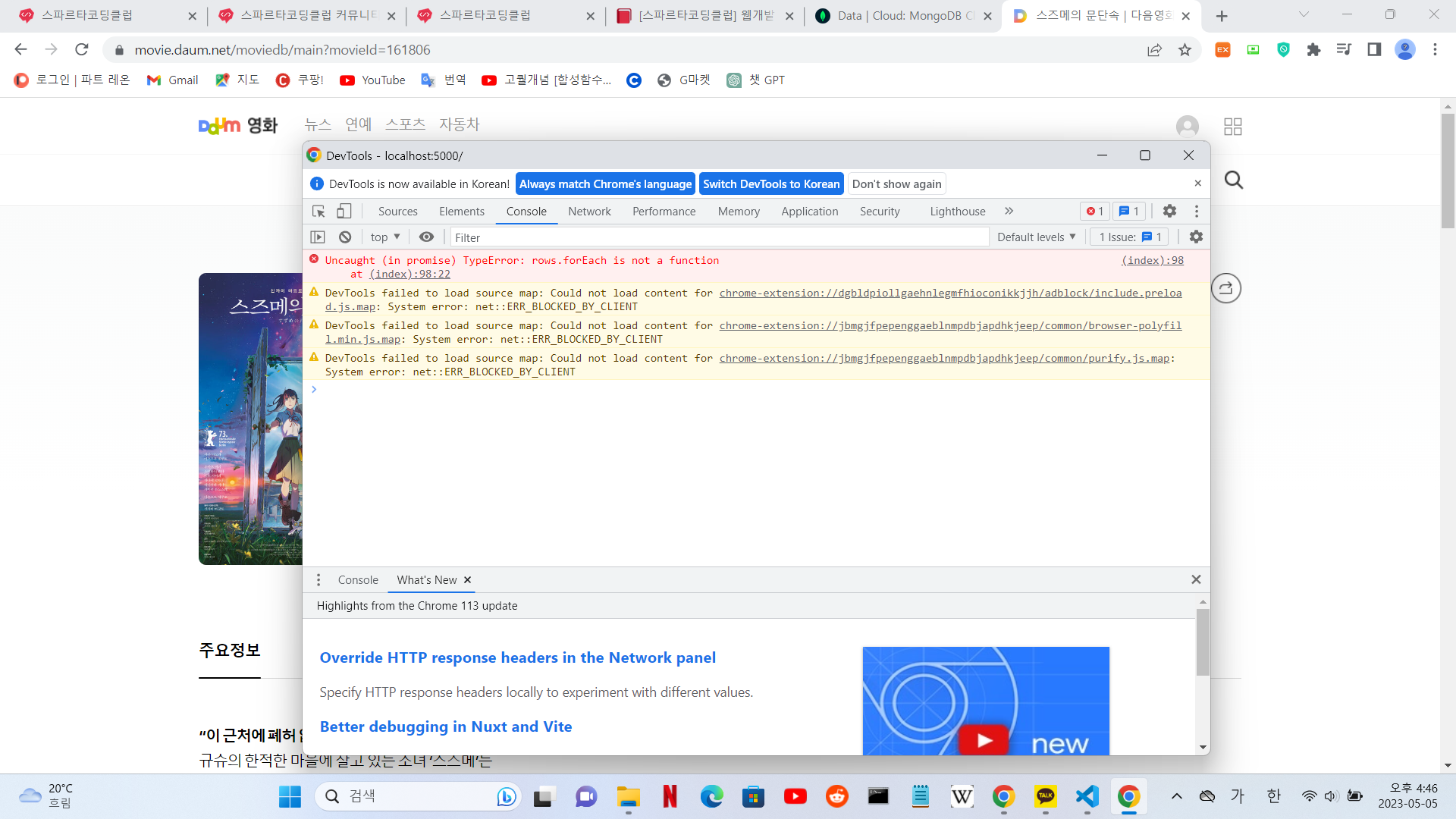
Task: Create a live expression with the eye icon
Action: click(426, 237)
